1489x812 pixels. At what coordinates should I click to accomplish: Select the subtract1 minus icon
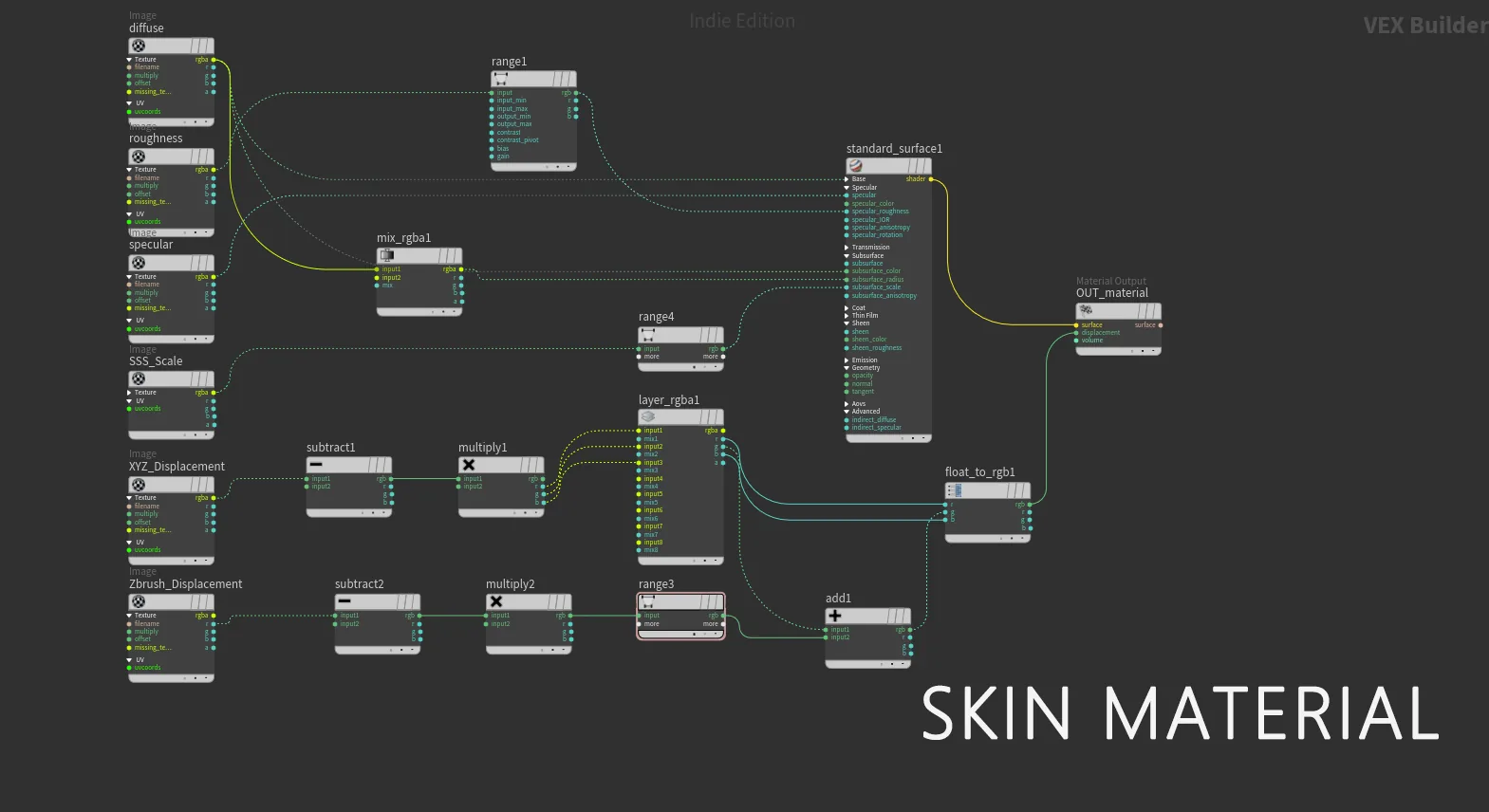pos(316,465)
